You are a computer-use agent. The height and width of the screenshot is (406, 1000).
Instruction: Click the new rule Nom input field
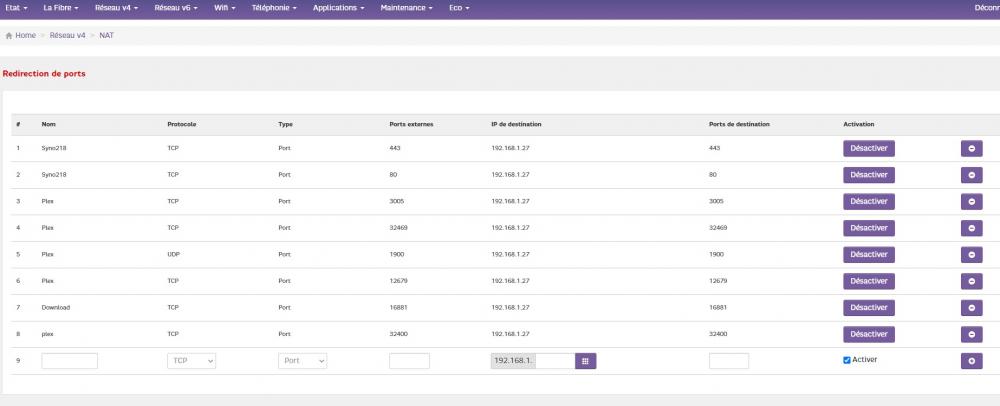(69, 361)
